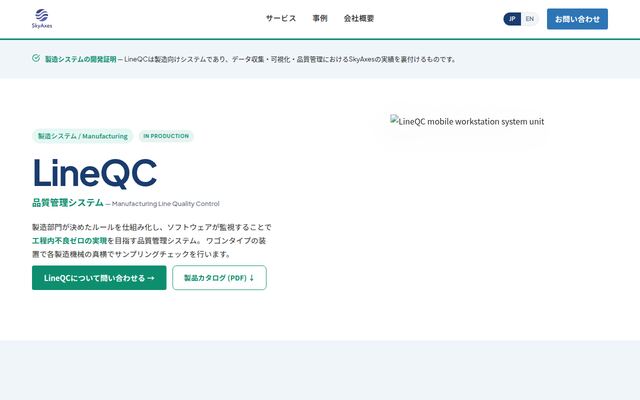Image resolution: width=640 pixels, height=400 pixels.
Task: Click LineQCについて問い合わせる button
Action: point(99,278)
